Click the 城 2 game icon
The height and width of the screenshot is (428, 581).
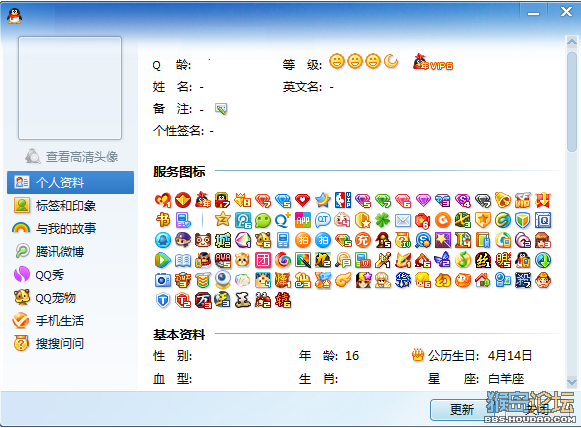pos(223,240)
